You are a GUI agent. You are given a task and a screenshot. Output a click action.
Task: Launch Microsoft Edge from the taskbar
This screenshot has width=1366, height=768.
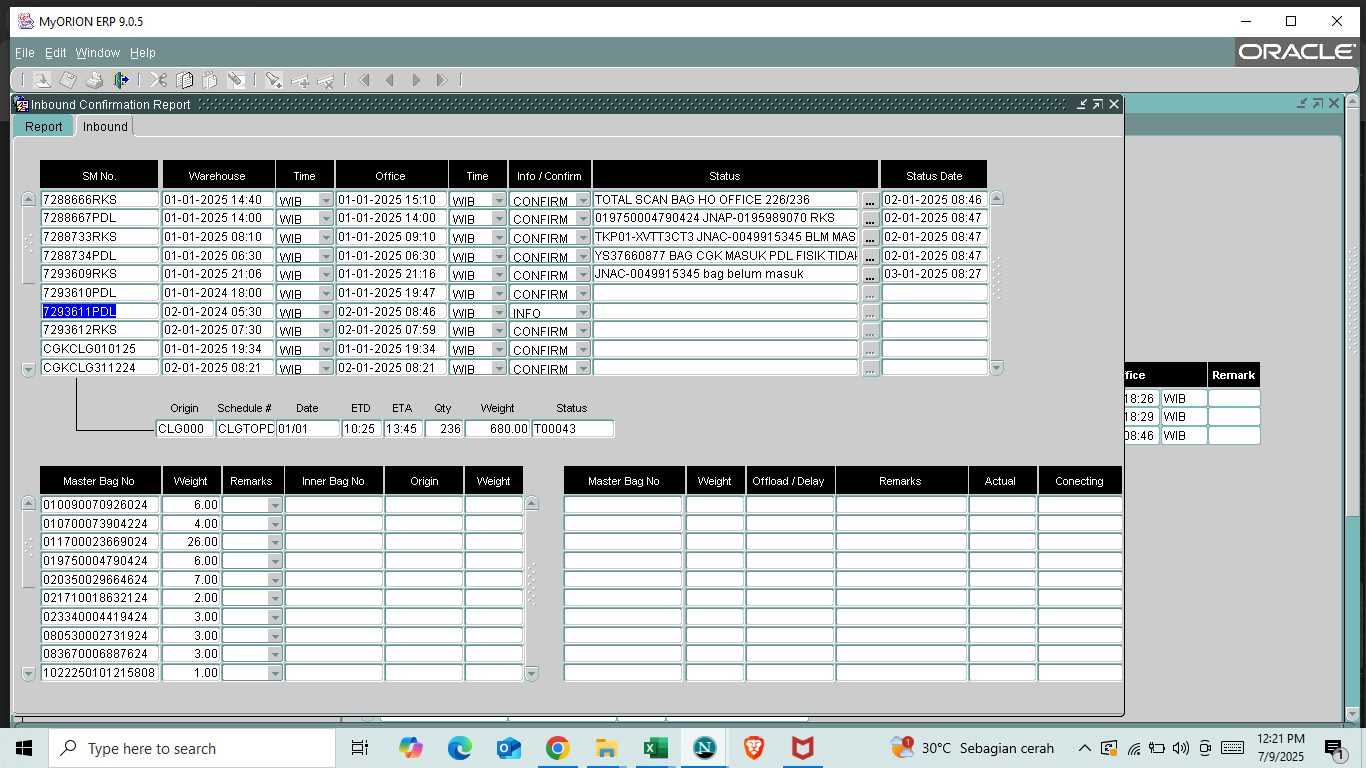459,748
